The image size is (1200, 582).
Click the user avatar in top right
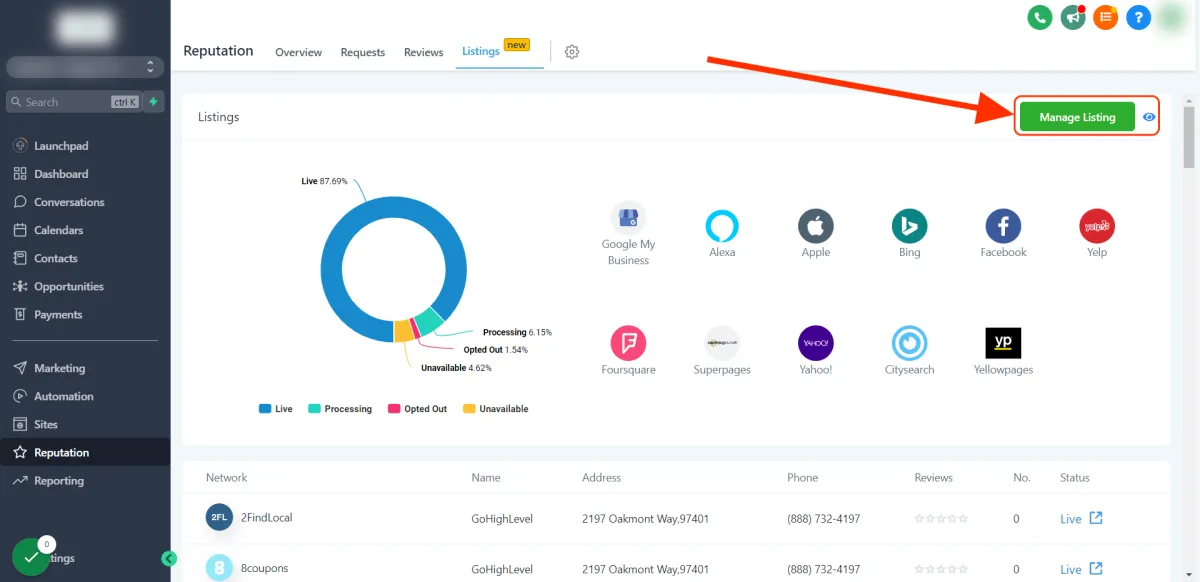pyautogui.click(x=1171, y=17)
